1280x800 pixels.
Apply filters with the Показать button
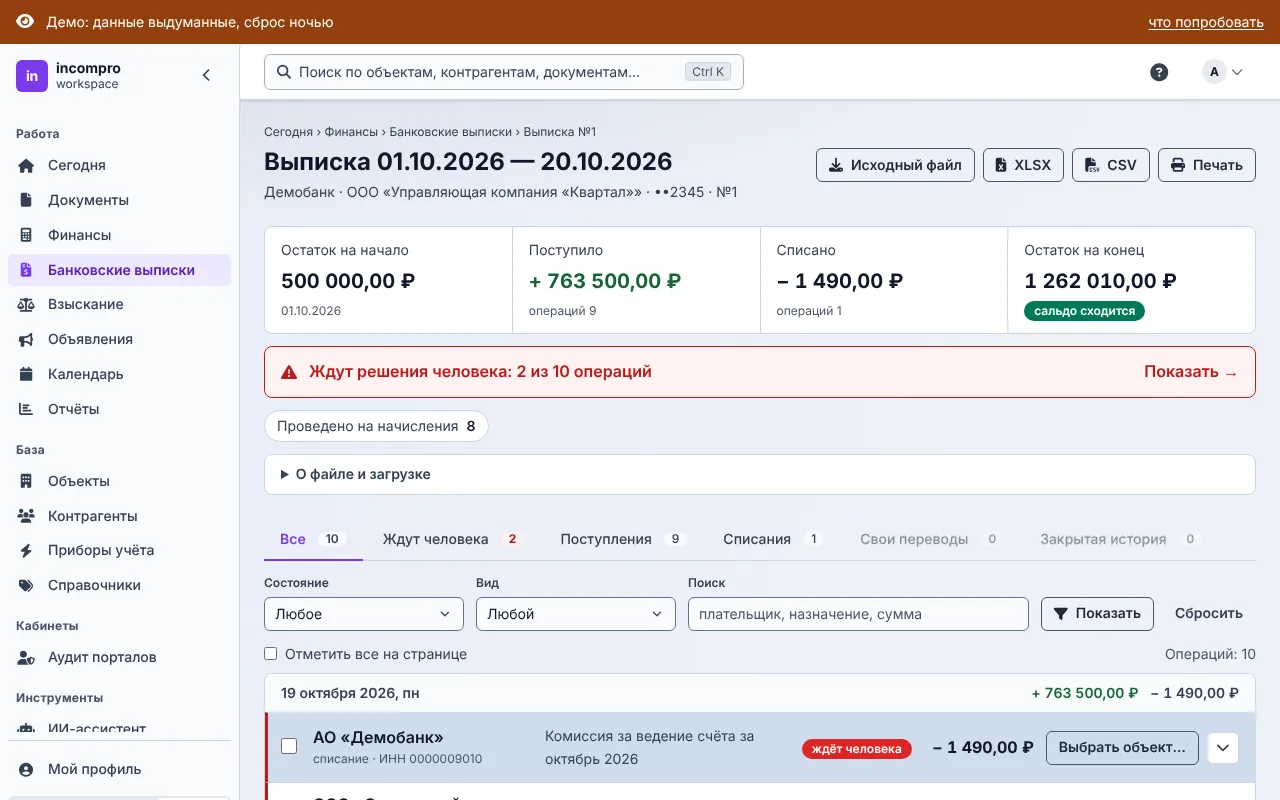tap(1097, 614)
